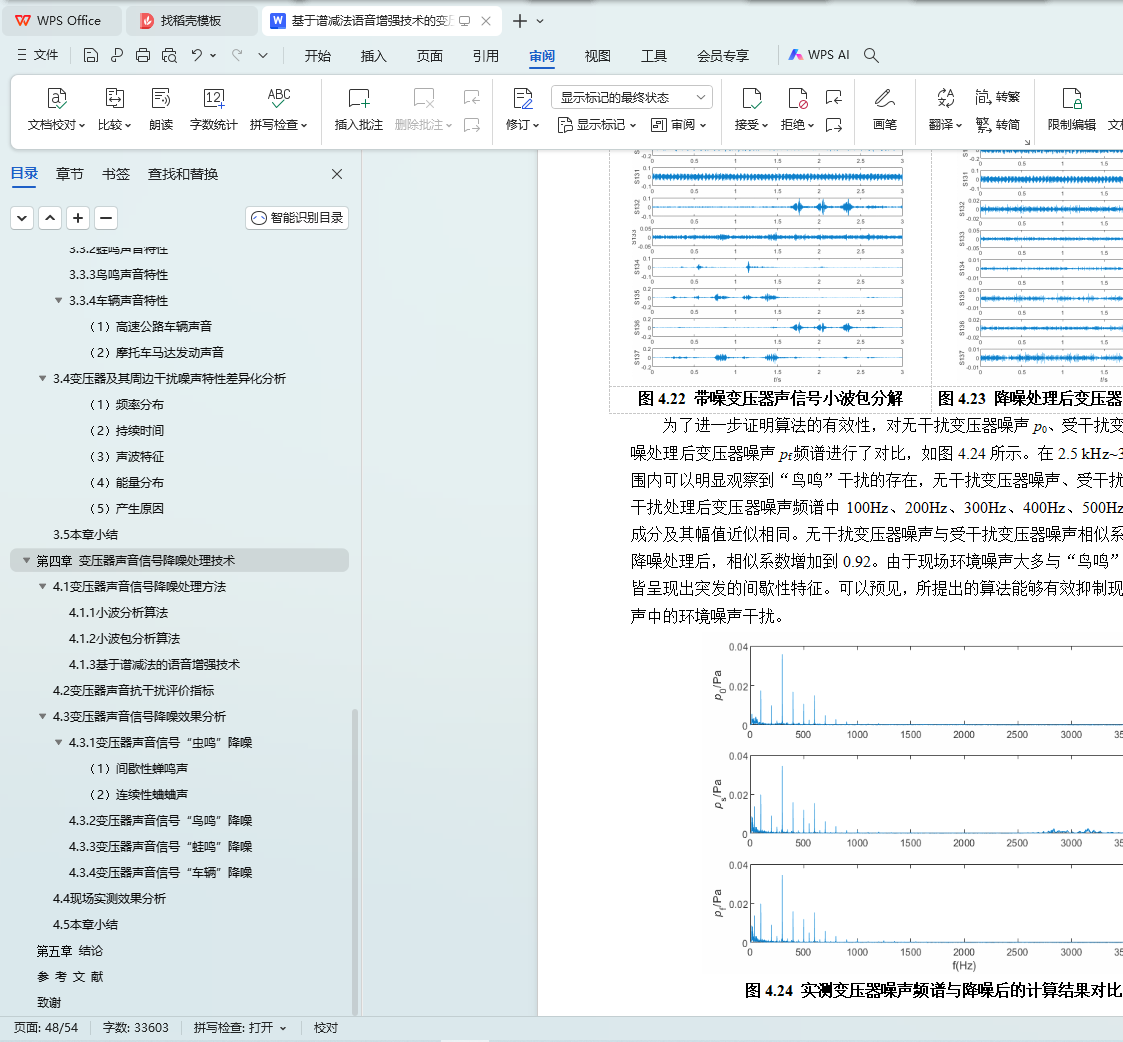Collapse the 4.1变压器声音信号降噪处理方法 node
Screen dimensions: 1123x1042
pyautogui.click(x=42, y=587)
